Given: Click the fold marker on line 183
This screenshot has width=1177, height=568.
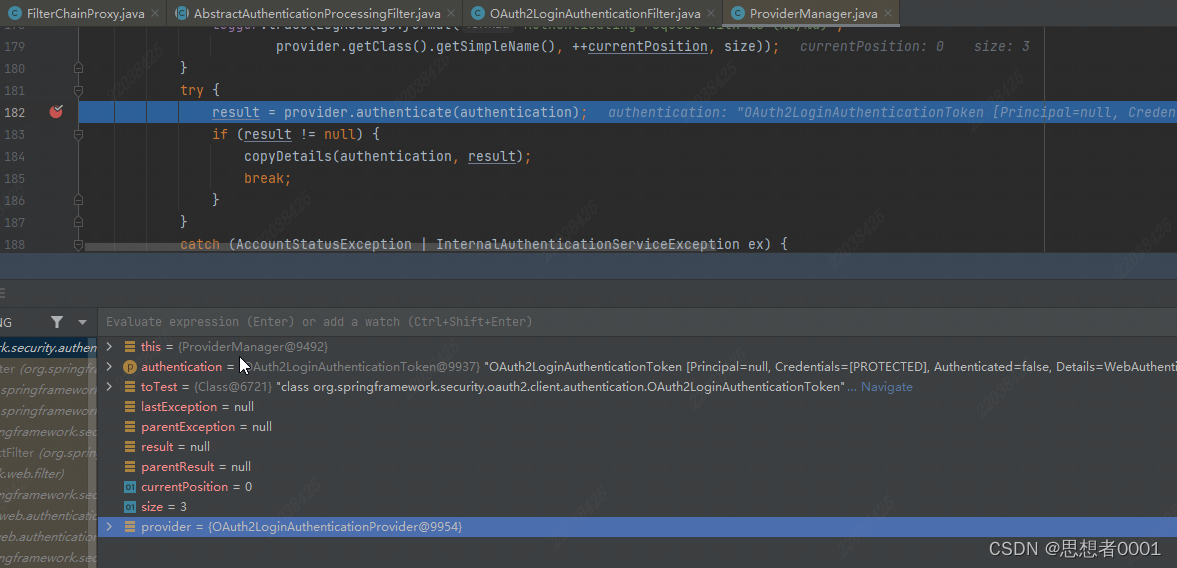Looking at the screenshot, I should (78, 134).
